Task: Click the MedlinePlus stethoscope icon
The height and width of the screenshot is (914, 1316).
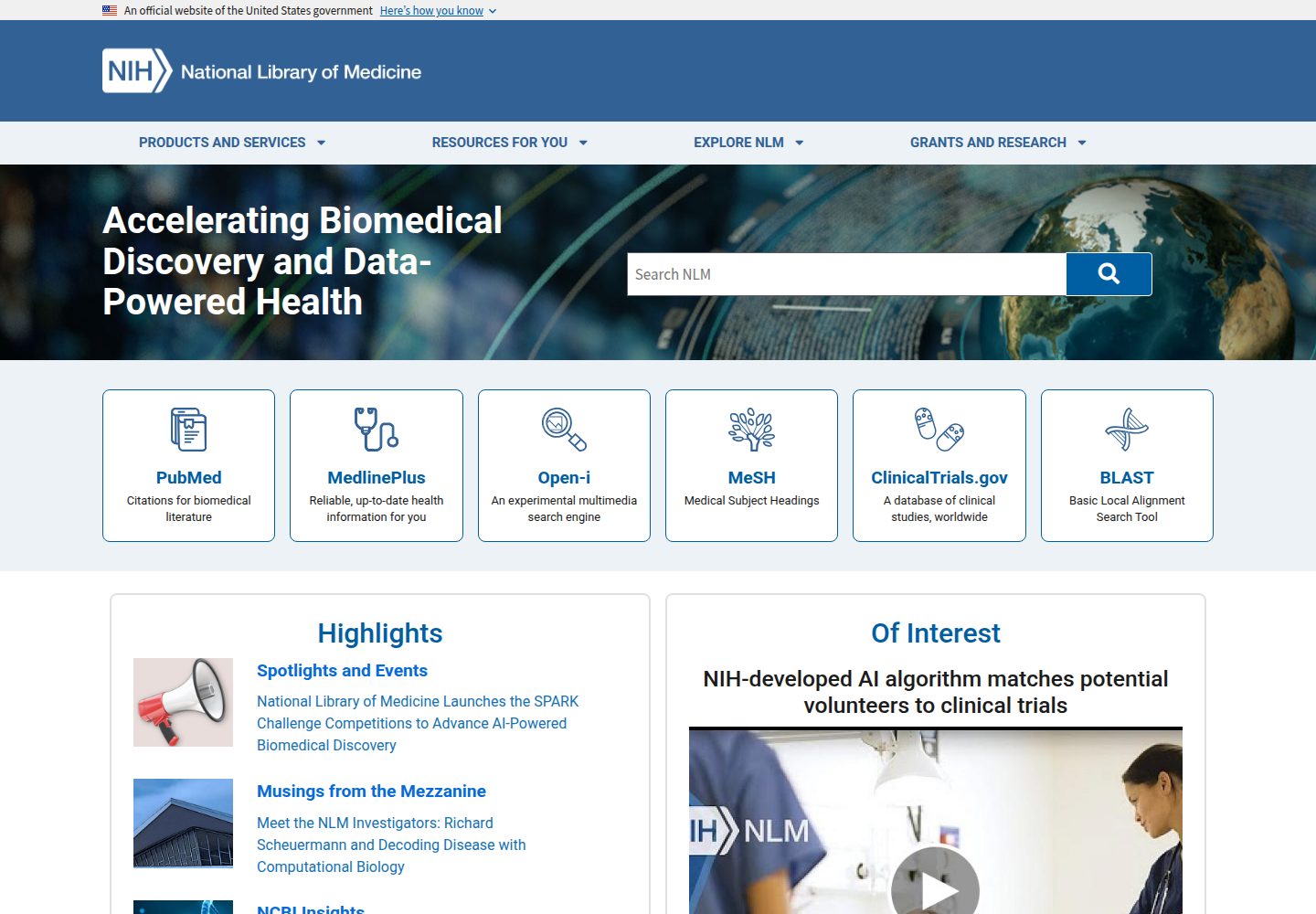Action: (377, 429)
